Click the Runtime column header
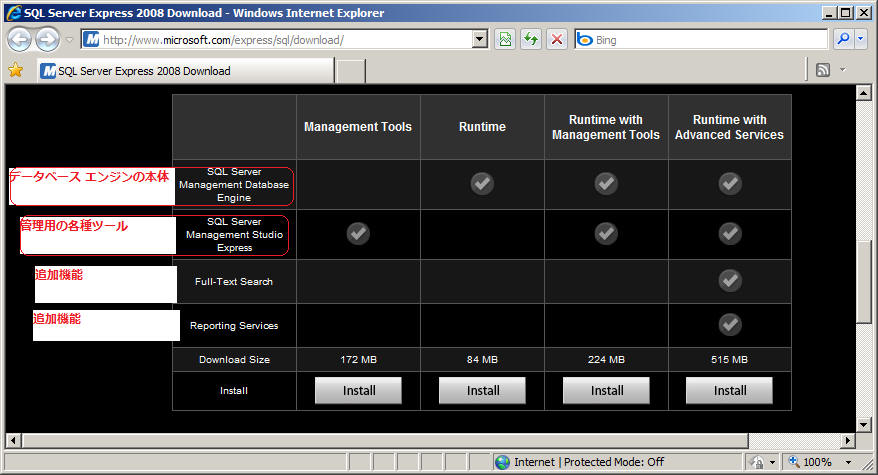This screenshot has width=878, height=475. pos(482,127)
